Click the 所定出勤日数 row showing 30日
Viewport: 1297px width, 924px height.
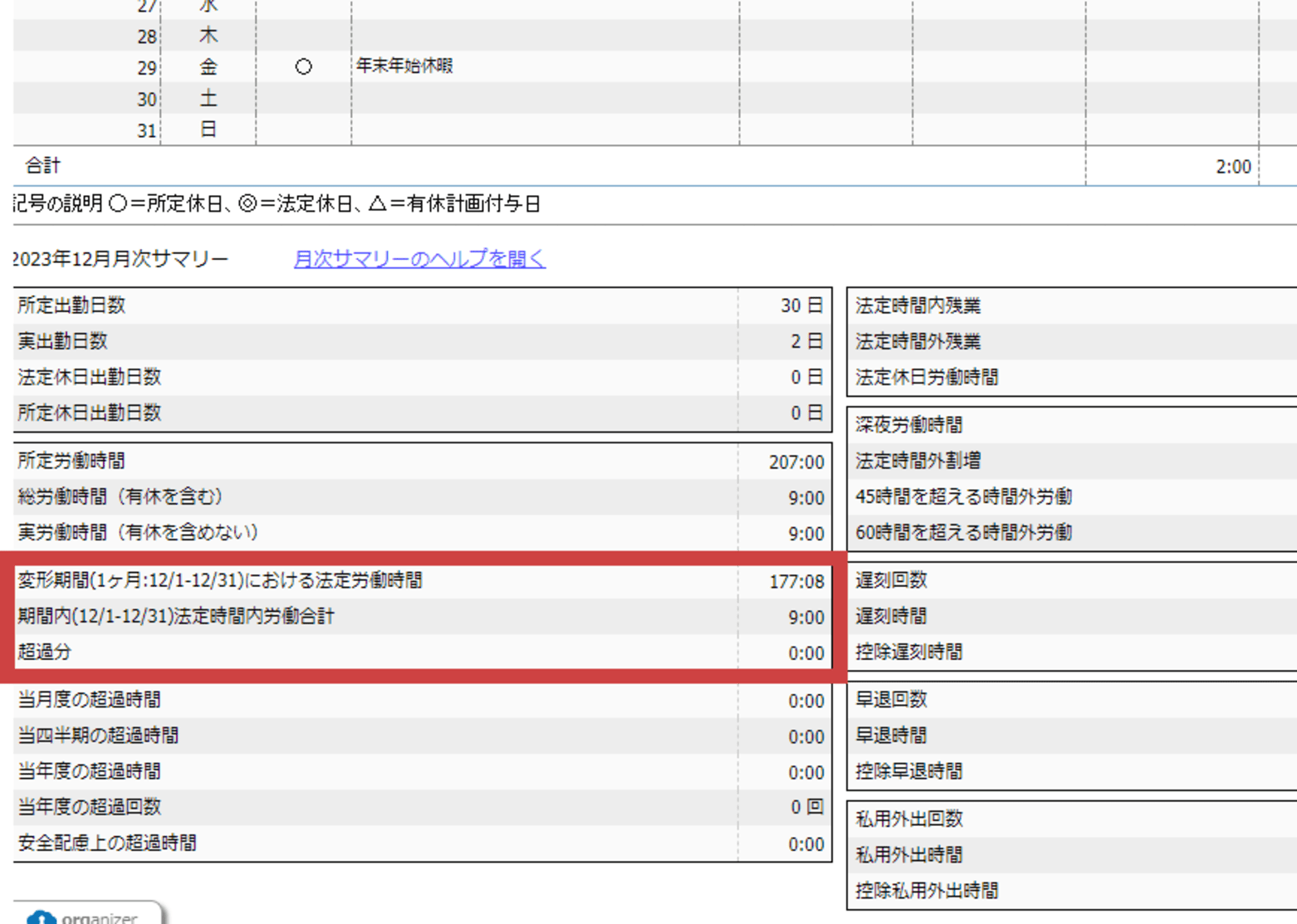coord(415,305)
